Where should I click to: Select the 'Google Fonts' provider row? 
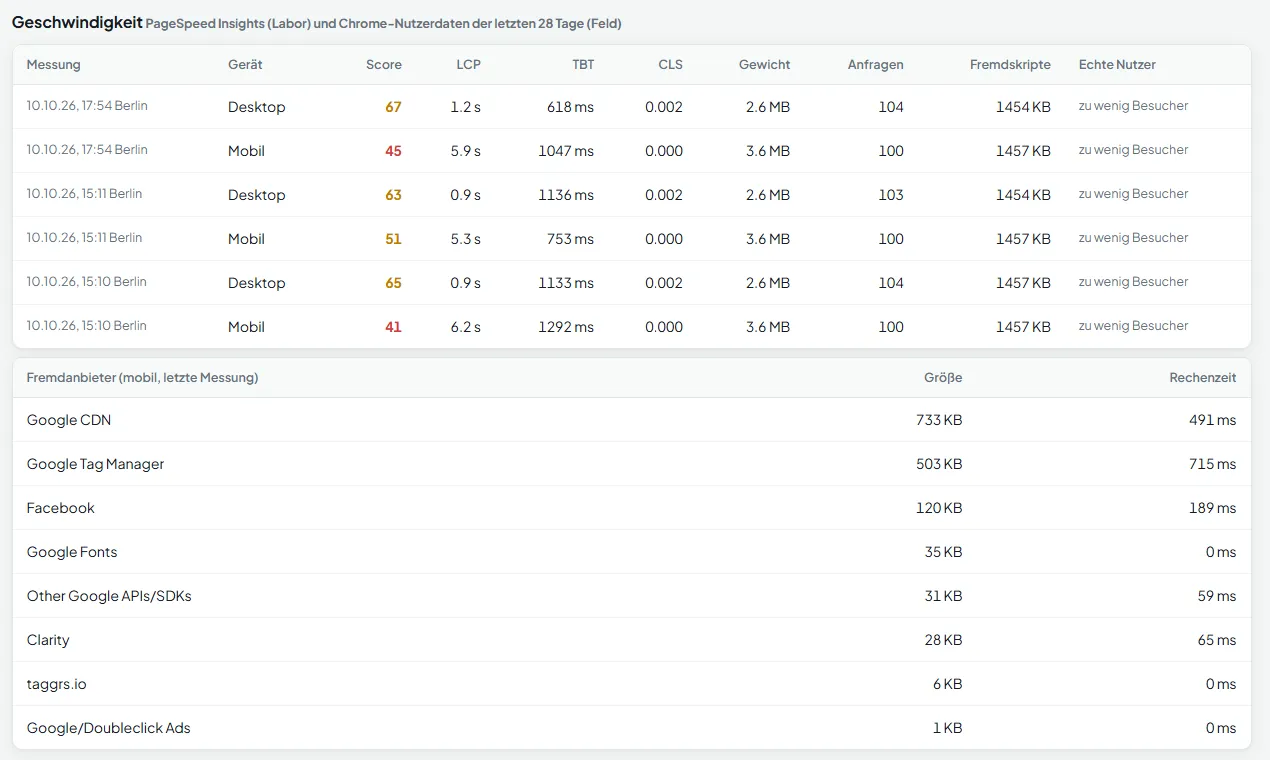pos(631,552)
